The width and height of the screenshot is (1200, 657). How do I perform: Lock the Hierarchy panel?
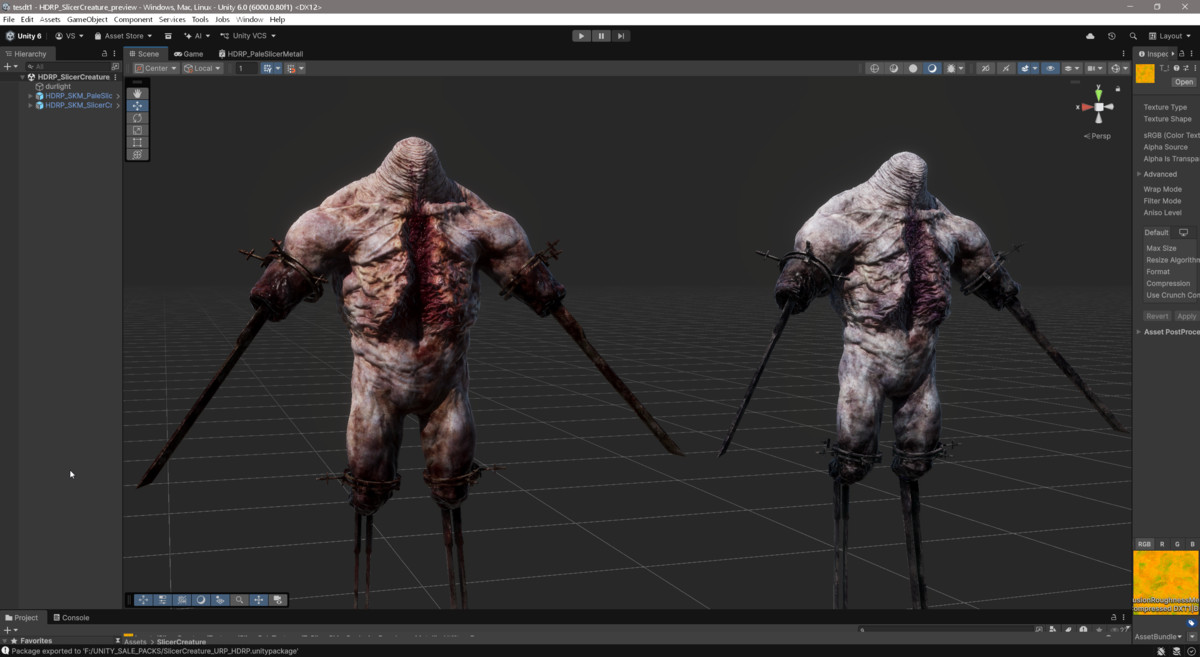point(104,54)
